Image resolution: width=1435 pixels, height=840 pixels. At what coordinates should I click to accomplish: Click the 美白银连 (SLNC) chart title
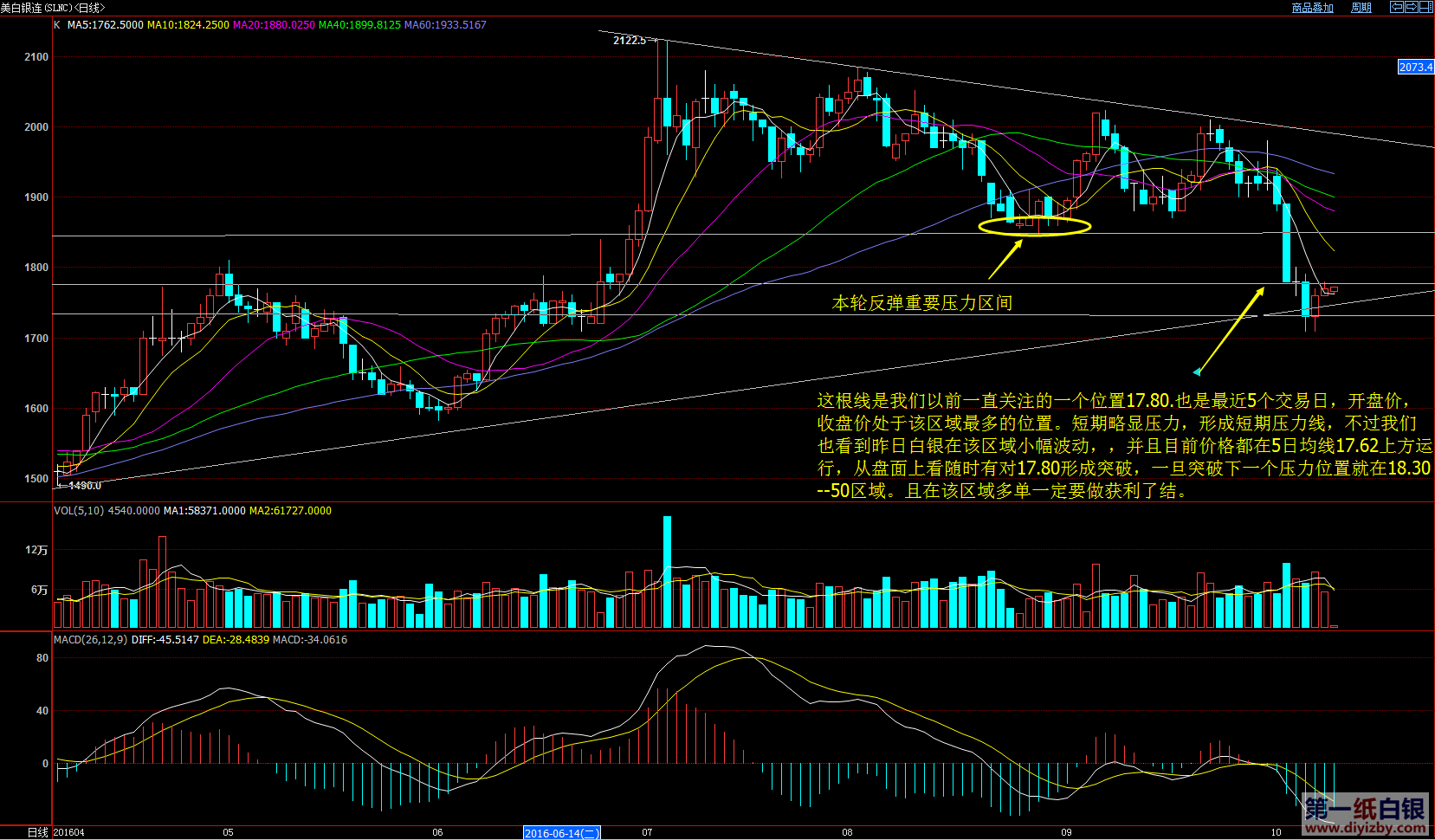[x=52, y=8]
